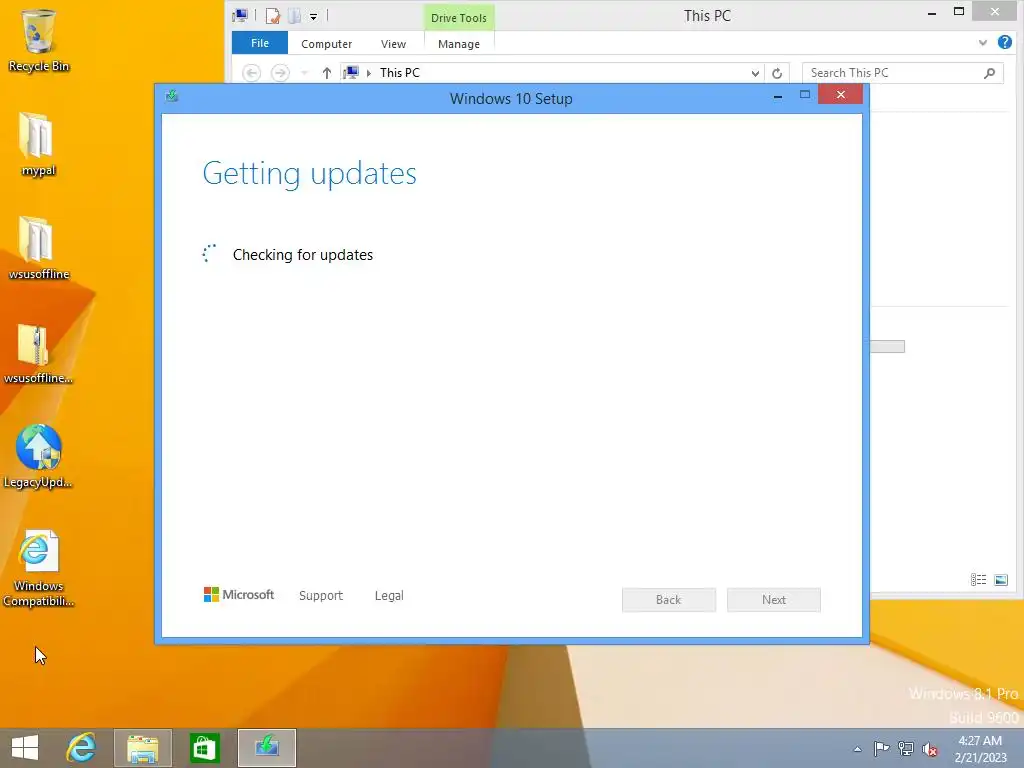
Task: Click Properties icon in Quick Access Toolbar
Action: tap(272, 16)
